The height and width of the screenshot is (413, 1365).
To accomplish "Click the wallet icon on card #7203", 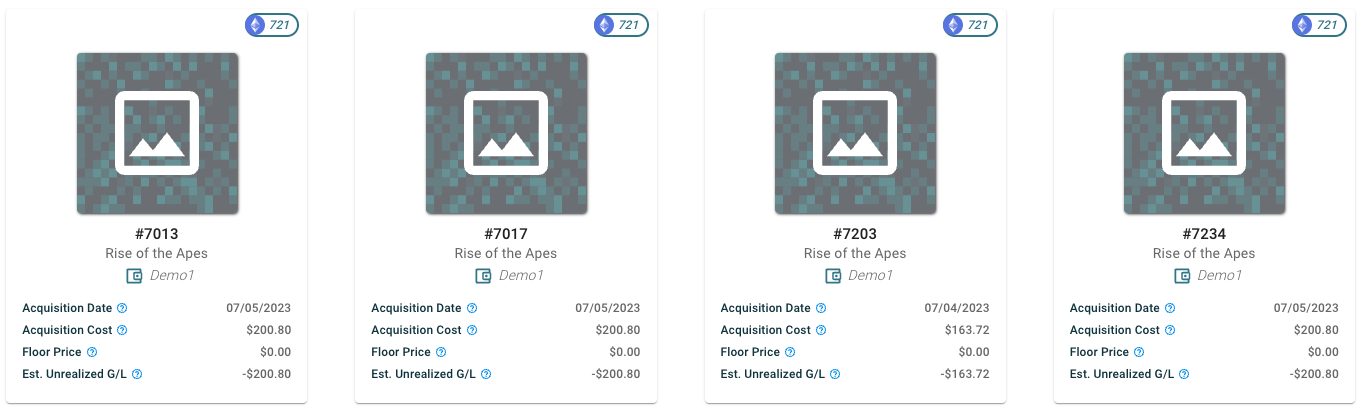I will click(x=833, y=276).
